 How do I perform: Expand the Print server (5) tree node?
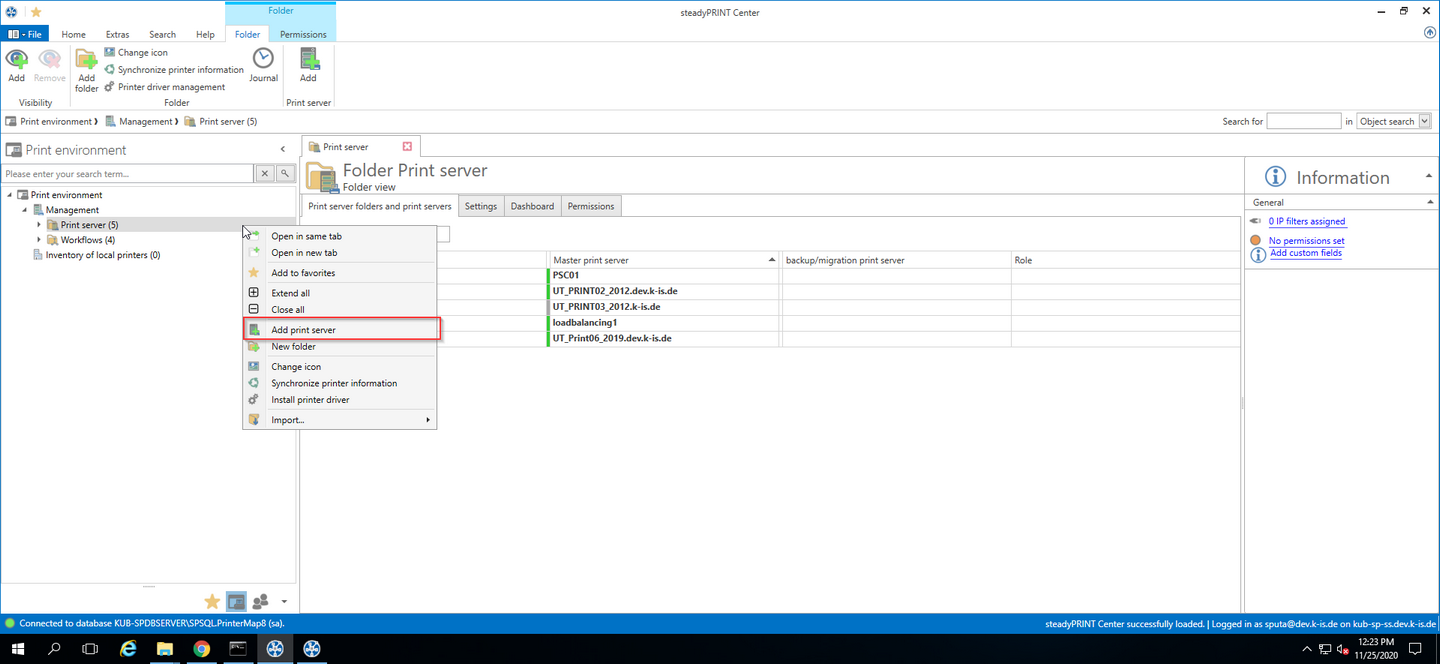(x=39, y=225)
